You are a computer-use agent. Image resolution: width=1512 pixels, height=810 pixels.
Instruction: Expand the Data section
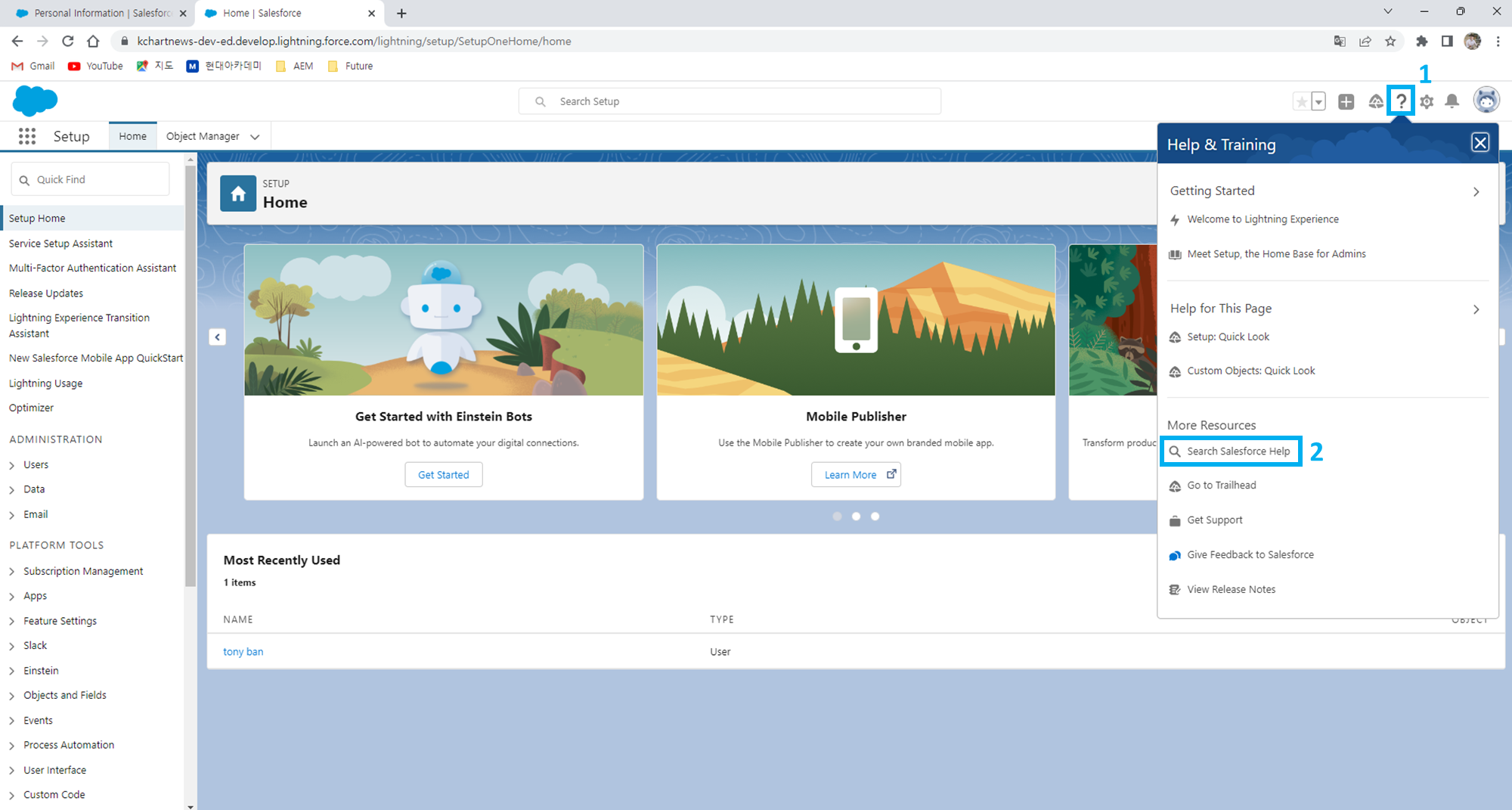[12, 491]
